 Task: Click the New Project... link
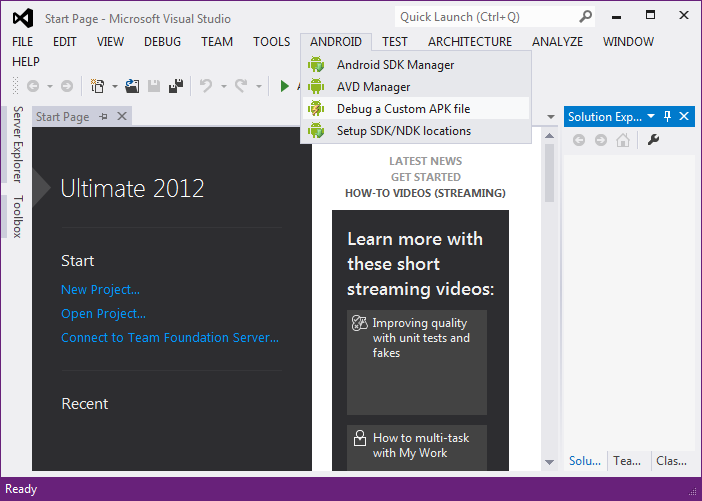coord(100,290)
